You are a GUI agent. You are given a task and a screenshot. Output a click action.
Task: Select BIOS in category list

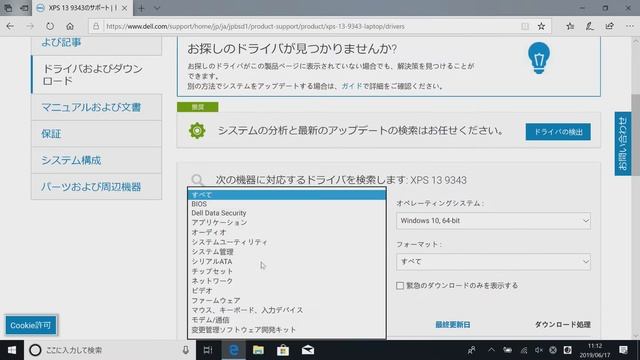click(287, 204)
